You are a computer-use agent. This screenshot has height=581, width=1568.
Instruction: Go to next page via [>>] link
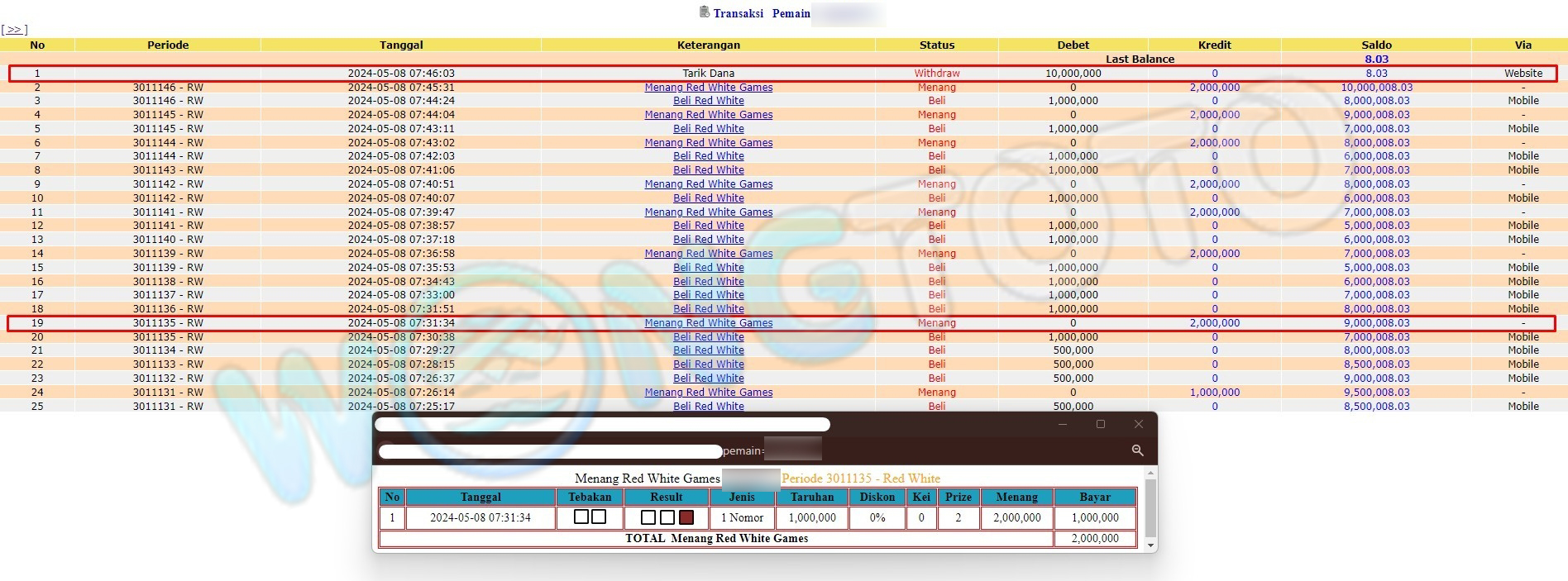pos(14,30)
